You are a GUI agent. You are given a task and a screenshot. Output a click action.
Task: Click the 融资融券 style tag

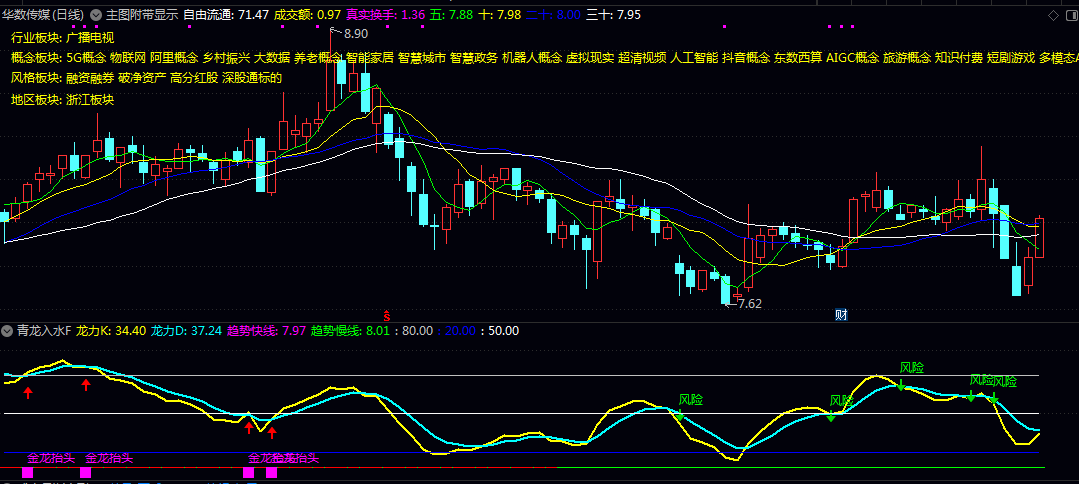click(x=90, y=78)
